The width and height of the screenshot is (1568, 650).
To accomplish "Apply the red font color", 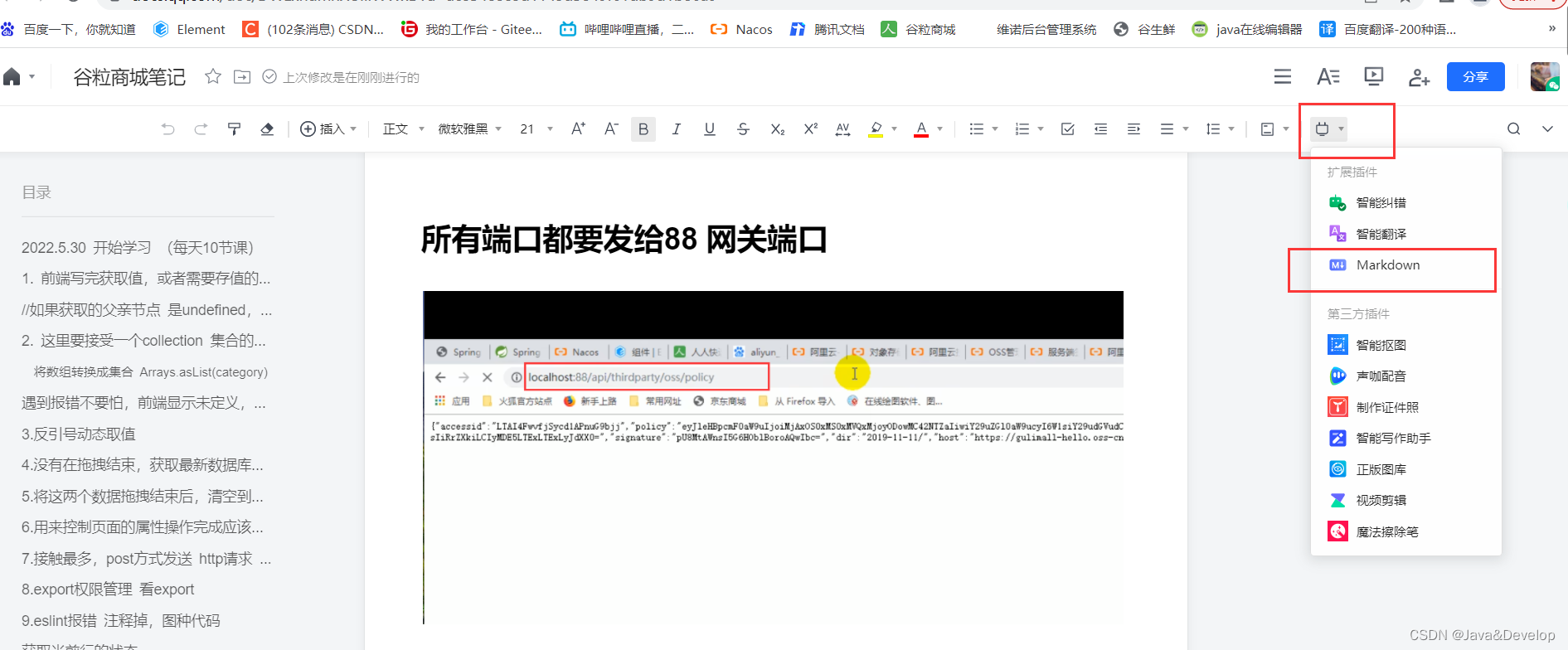I will point(921,129).
